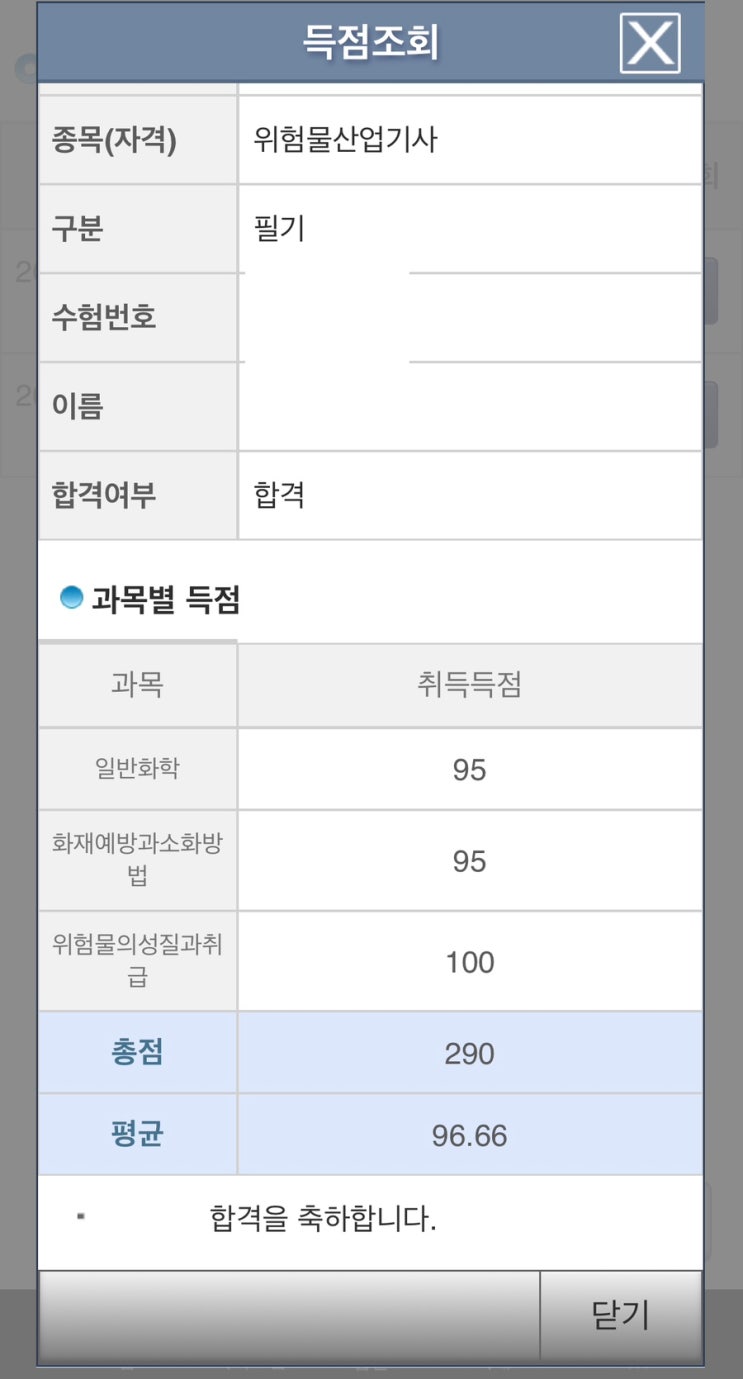This screenshot has width=743, height=1379.
Task: Click the small square bullet before congratulation text
Action: (x=80, y=1217)
